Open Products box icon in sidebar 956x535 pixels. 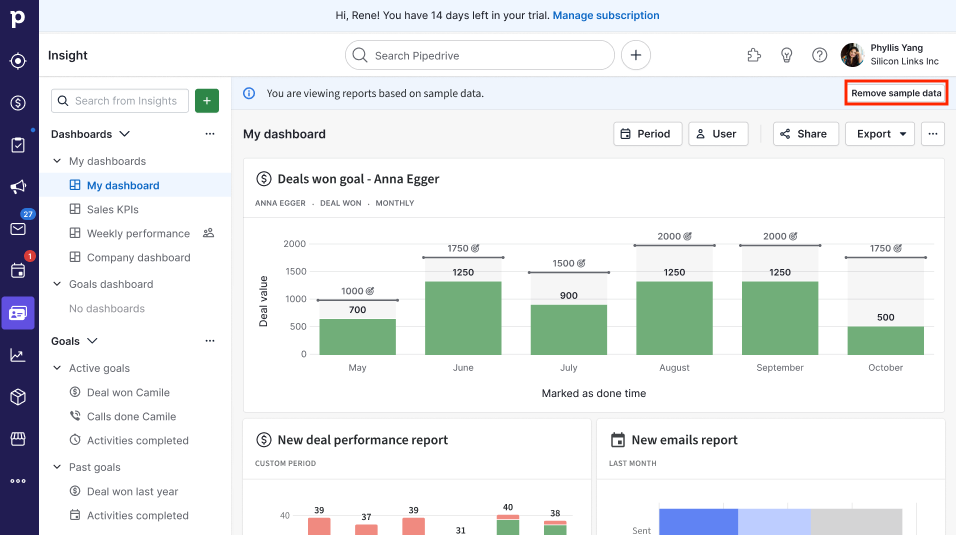click(18, 397)
